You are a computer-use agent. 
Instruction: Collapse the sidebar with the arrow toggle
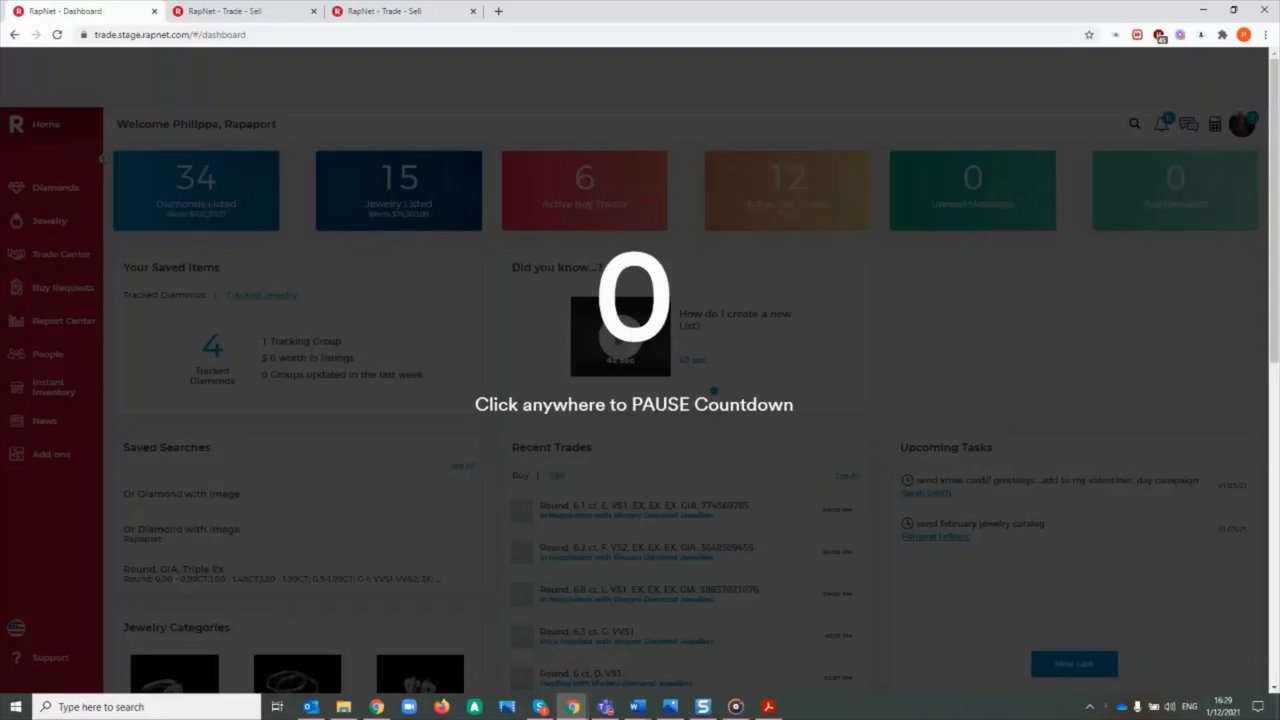102,159
